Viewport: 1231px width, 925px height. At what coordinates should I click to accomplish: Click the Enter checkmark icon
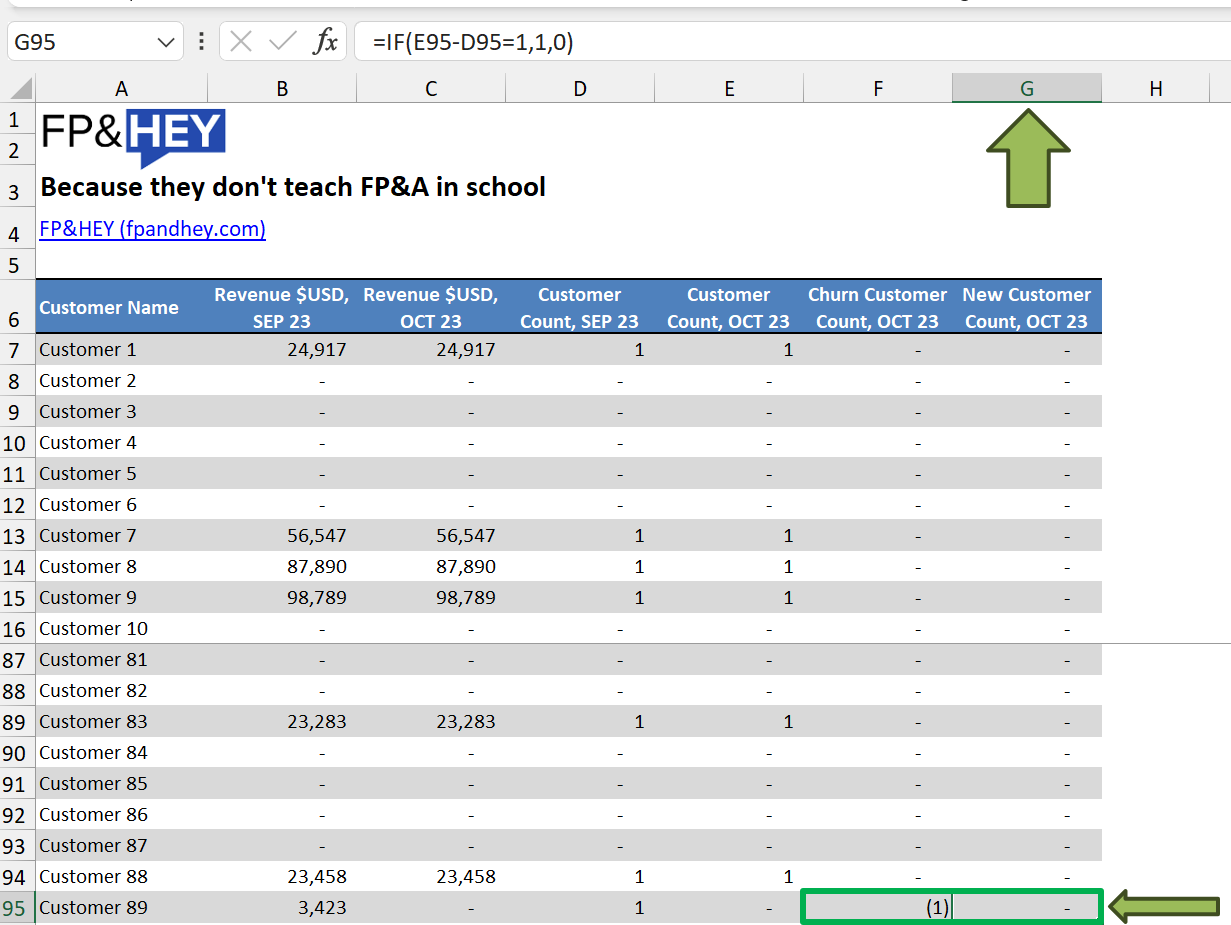[281, 41]
